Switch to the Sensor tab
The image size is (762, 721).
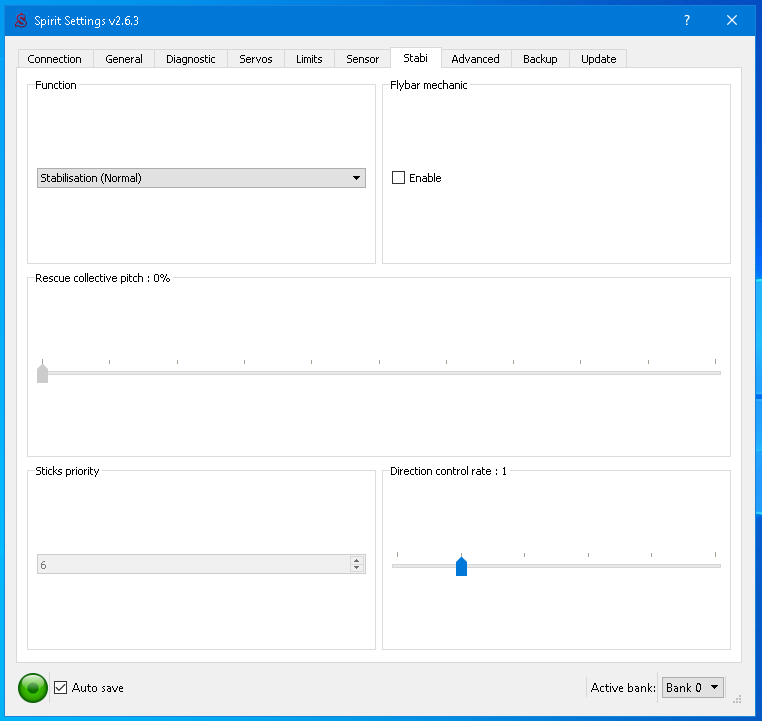(362, 59)
